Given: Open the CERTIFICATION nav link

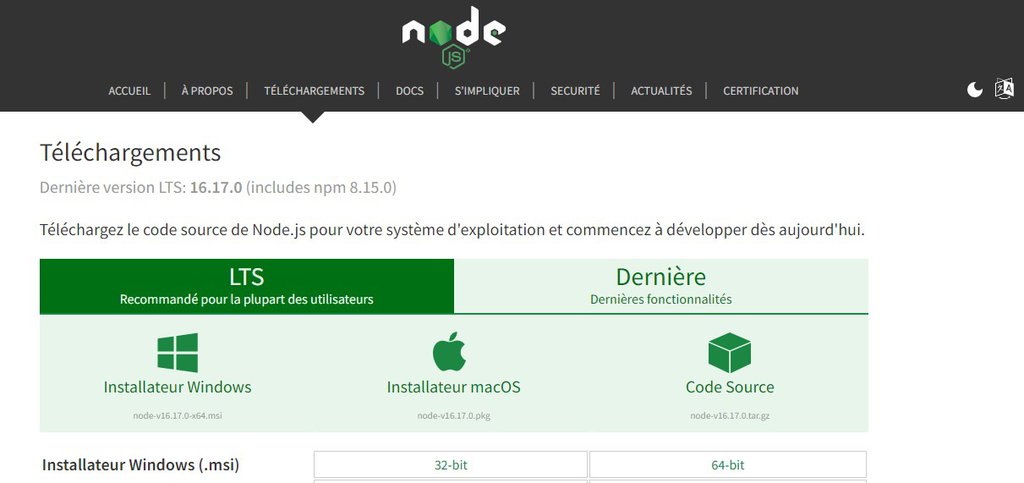Looking at the screenshot, I should tap(761, 91).
